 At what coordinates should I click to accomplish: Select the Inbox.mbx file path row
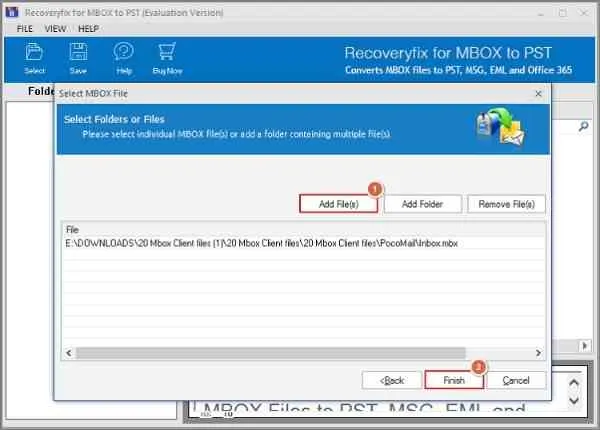pos(303,243)
